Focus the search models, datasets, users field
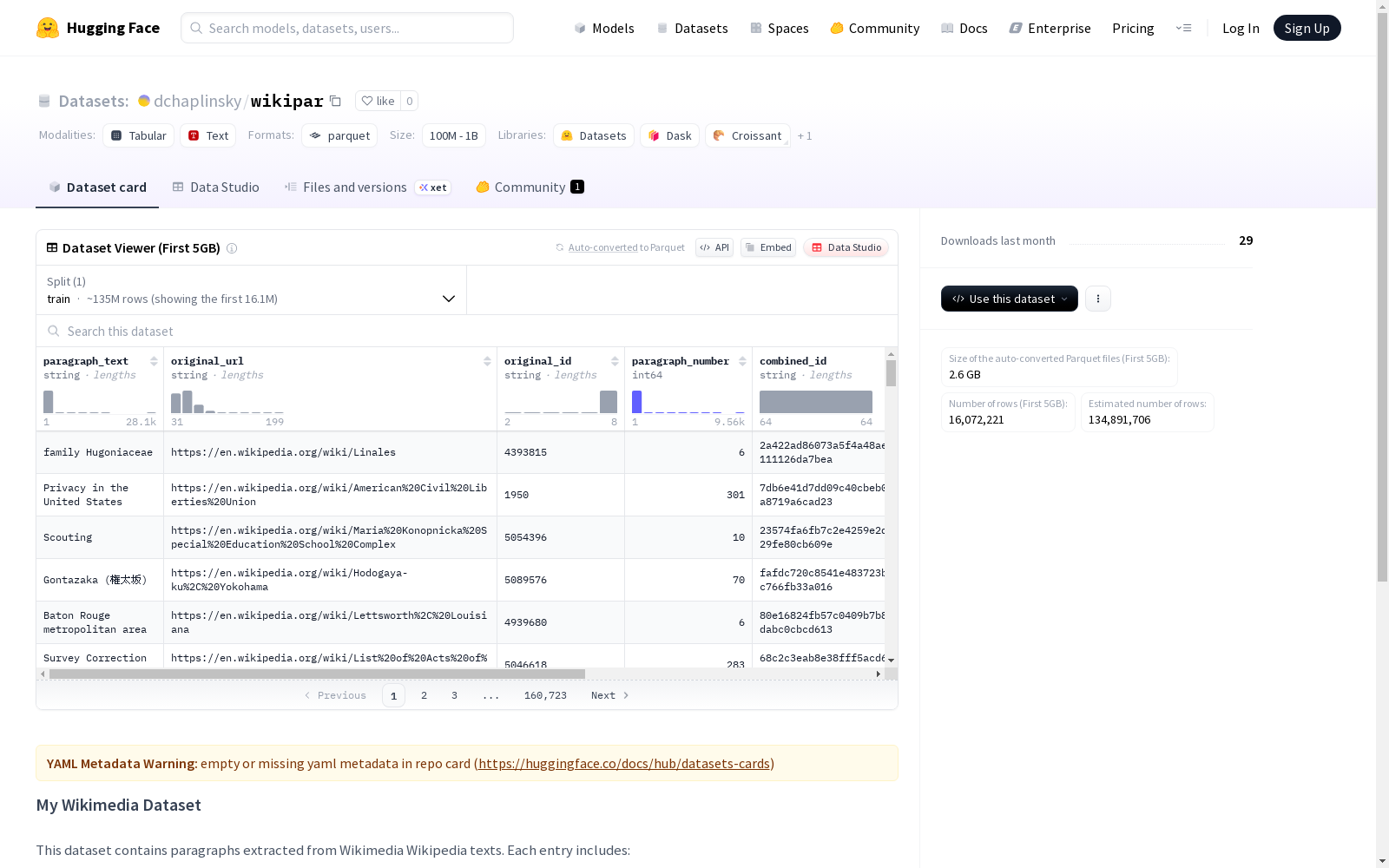1389x868 pixels. coord(347,28)
